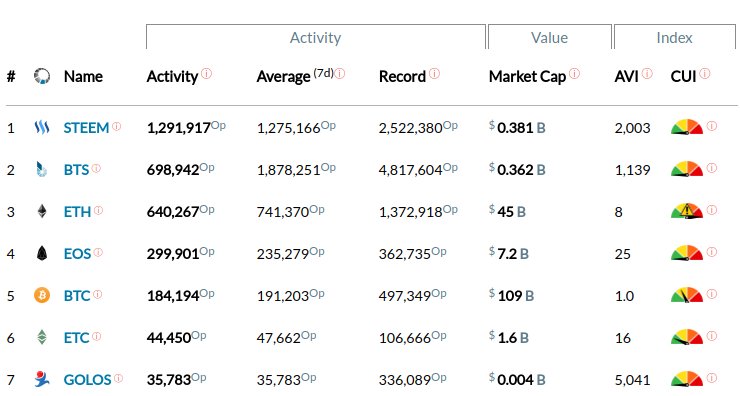Click the GOLOS coin logo icon
This screenshot has height=396, width=740.
click(42, 379)
